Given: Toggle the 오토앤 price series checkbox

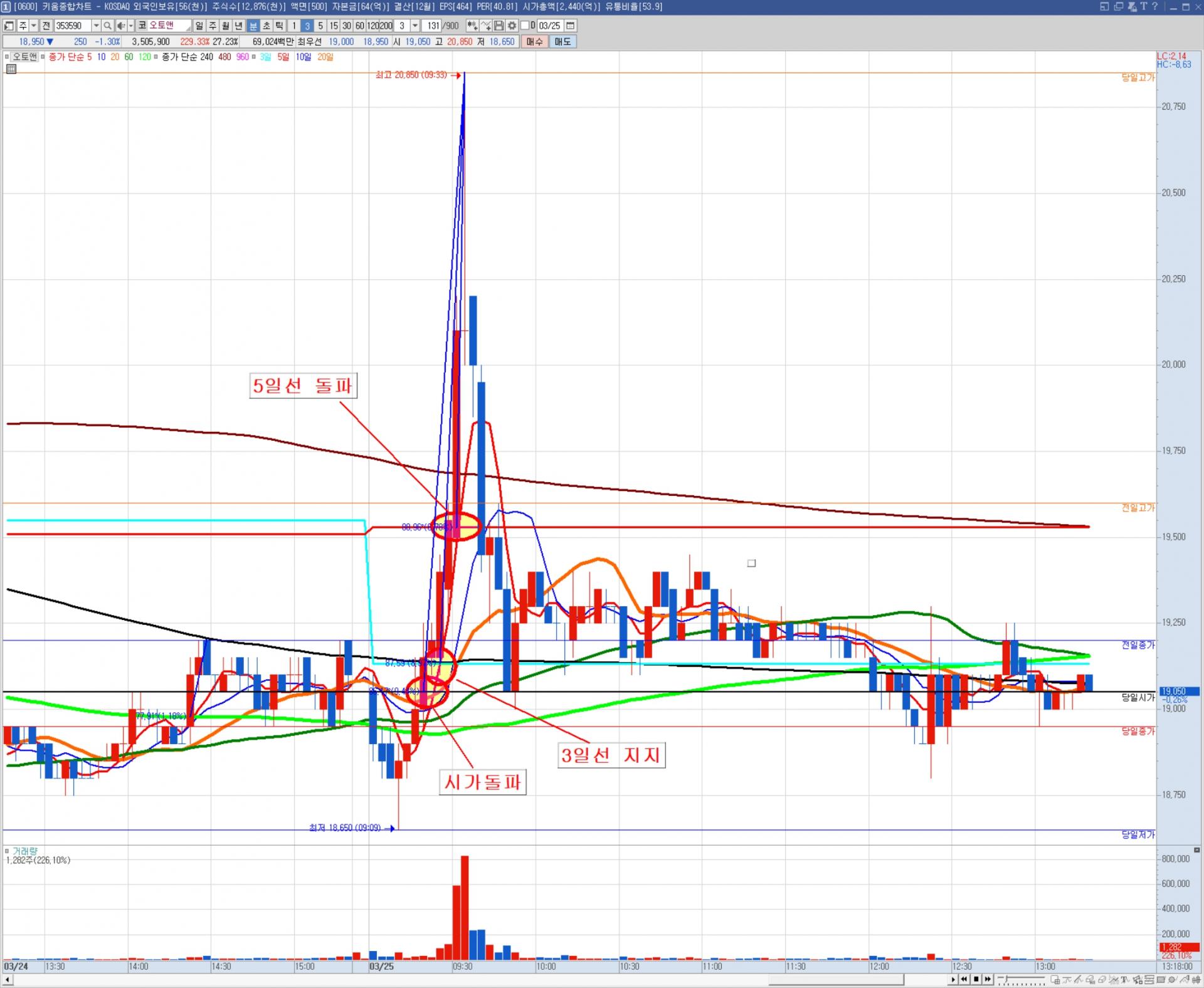Looking at the screenshot, I should [8, 57].
